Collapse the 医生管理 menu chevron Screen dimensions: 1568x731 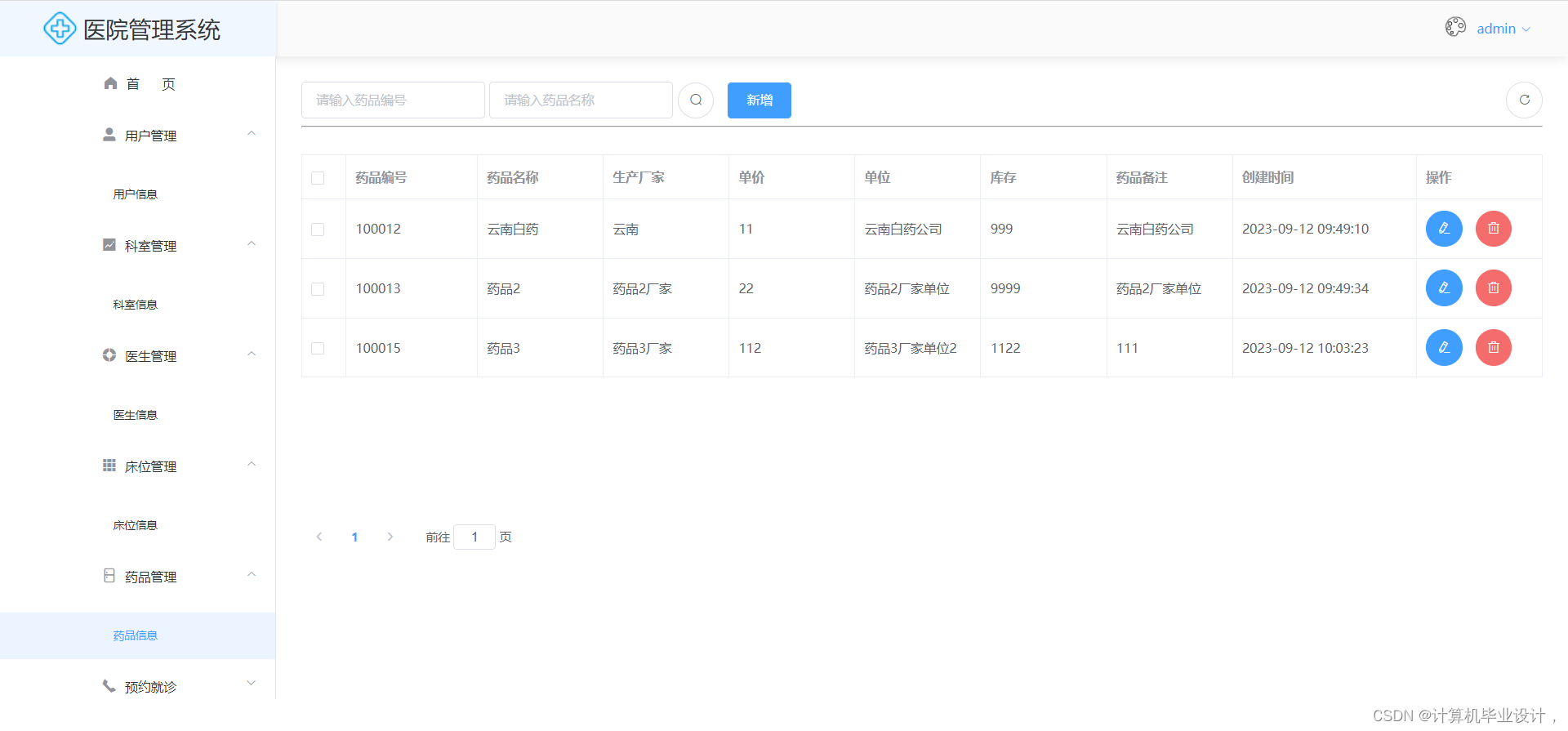(252, 354)
